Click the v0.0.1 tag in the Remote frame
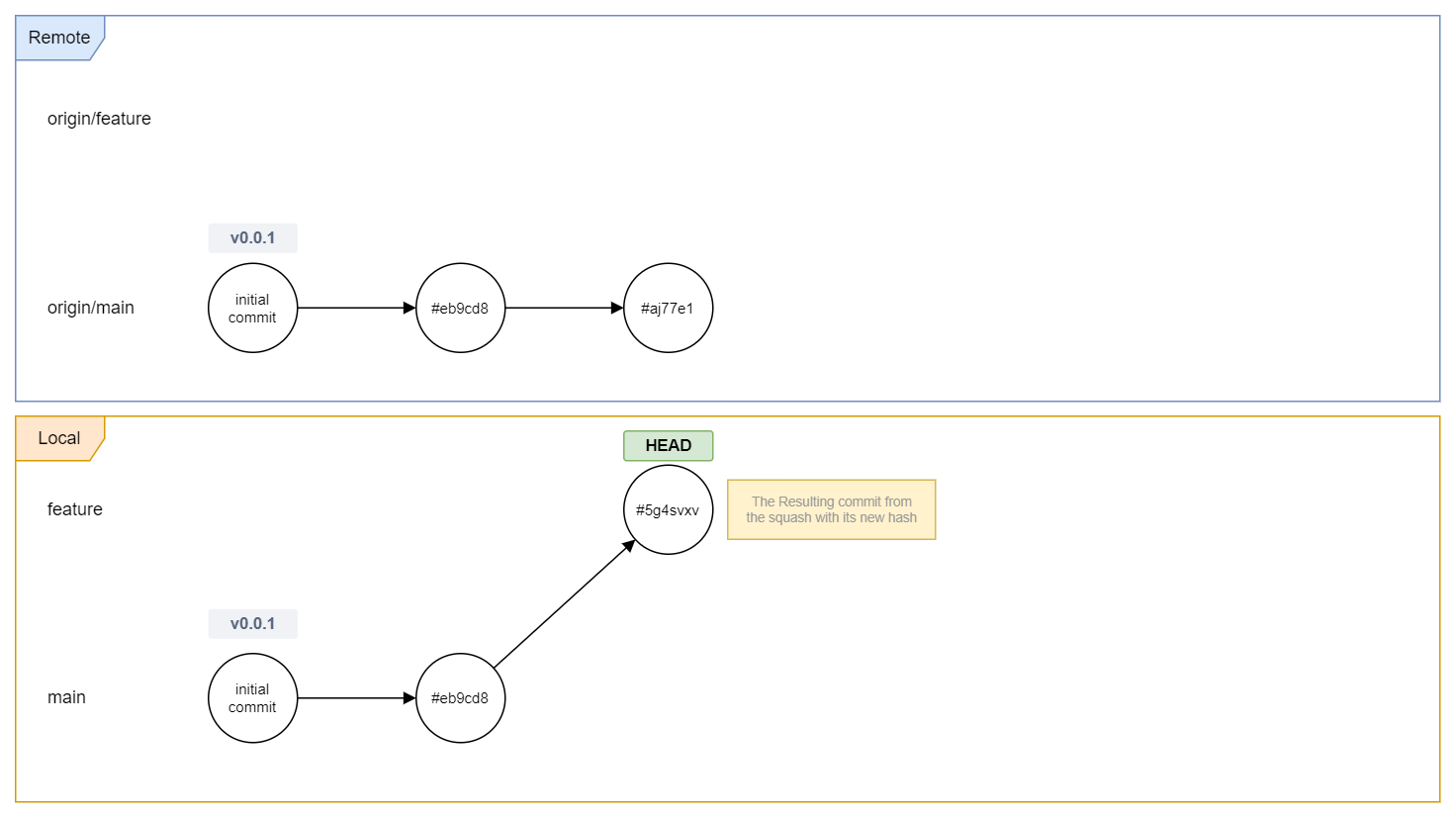 pyautogui.click(x=252, y=238)
